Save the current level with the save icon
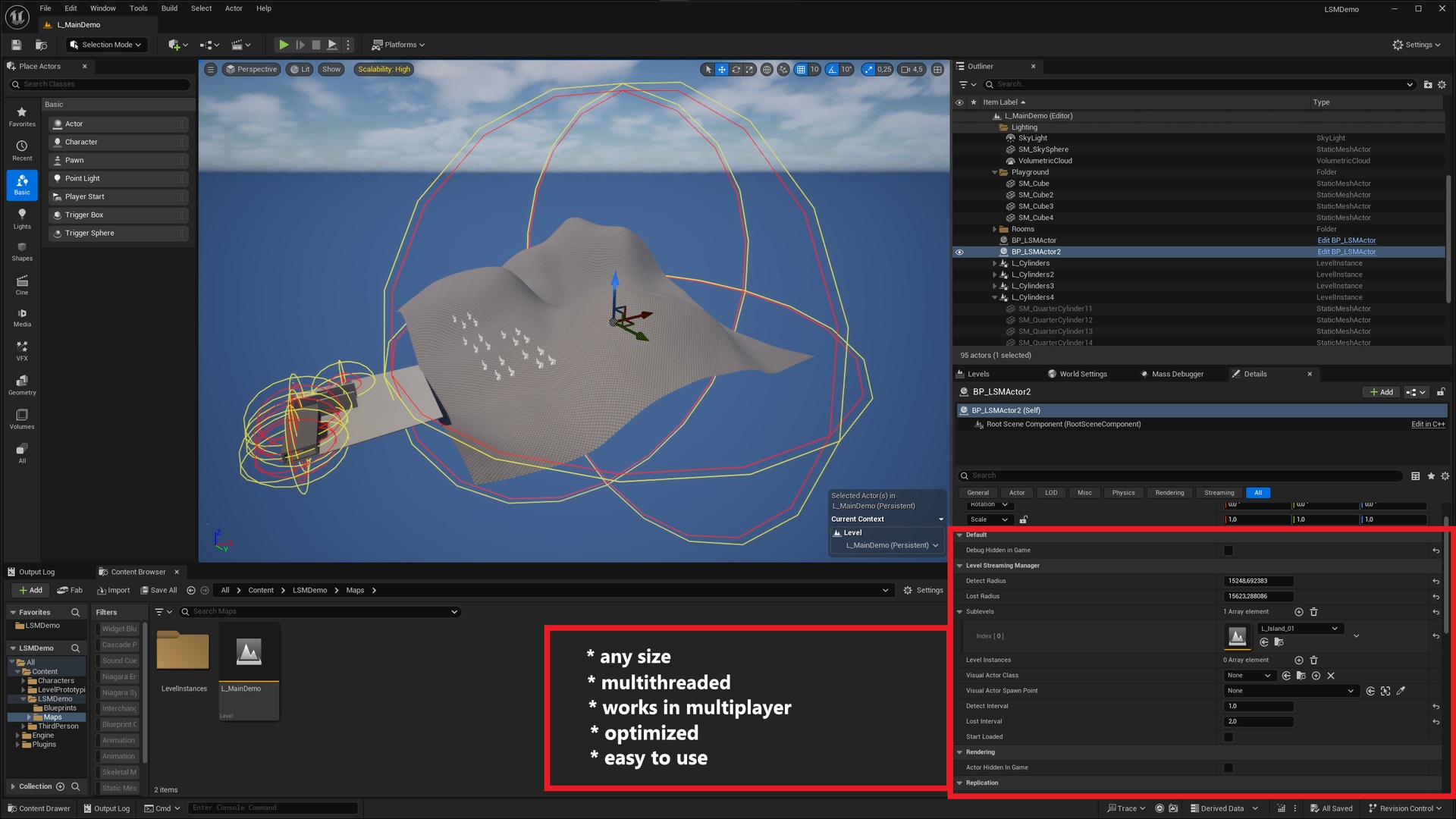The image size is (1456, 819). [16, 45]
